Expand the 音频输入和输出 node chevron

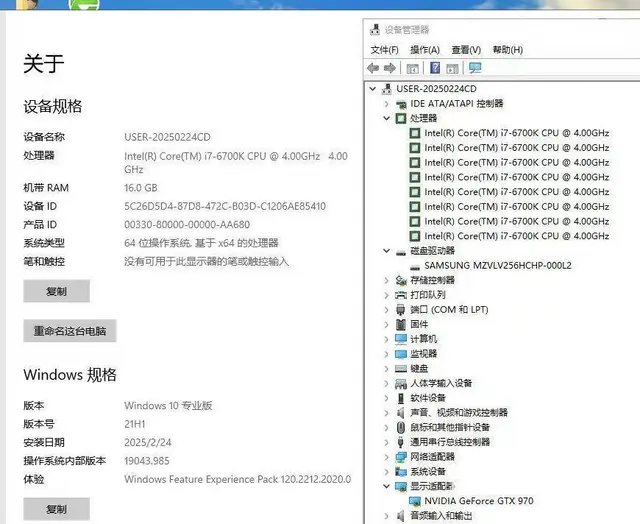click(386, 516)
